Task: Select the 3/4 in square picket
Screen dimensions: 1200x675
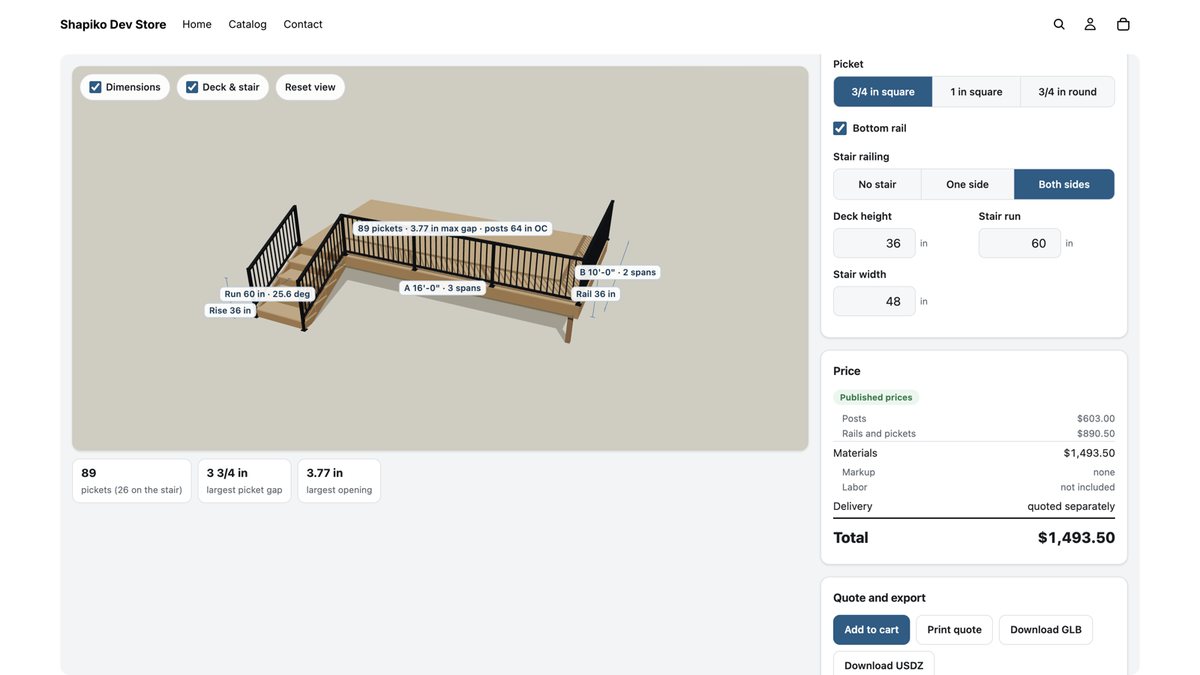Action: (883, 92)
